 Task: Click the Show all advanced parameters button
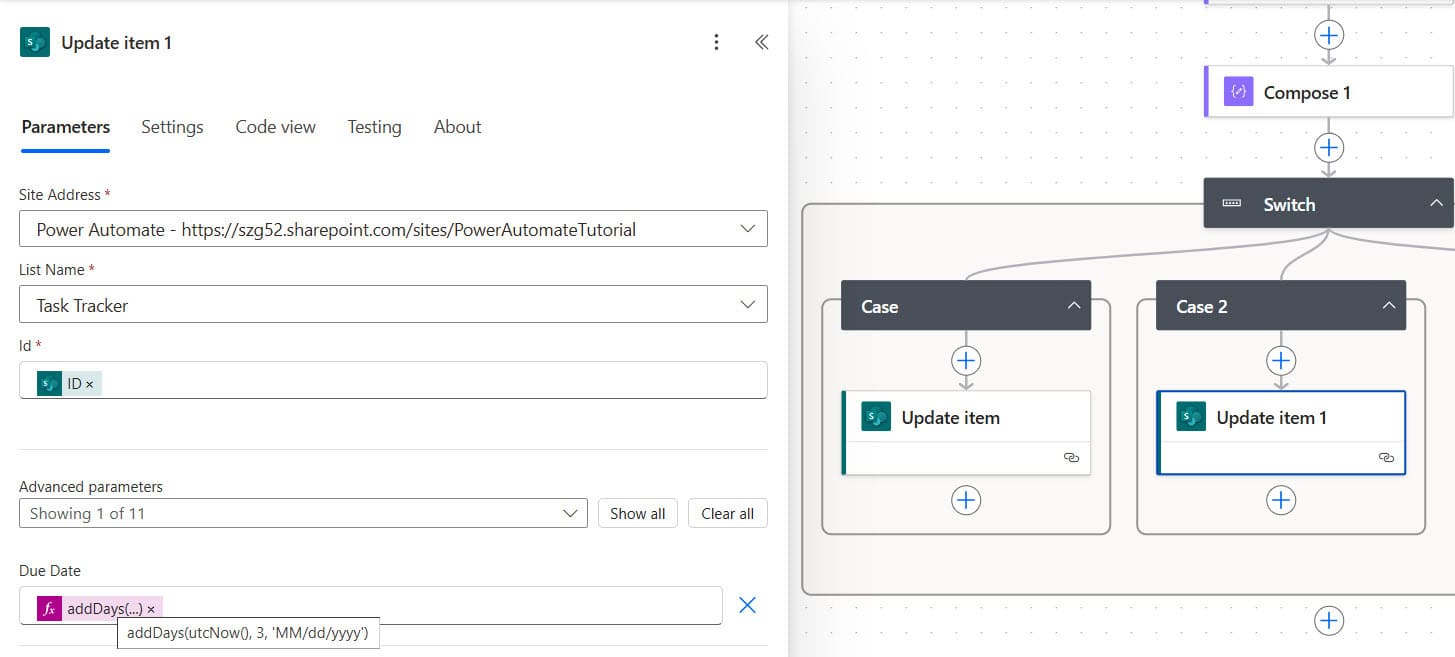[637, 513]
